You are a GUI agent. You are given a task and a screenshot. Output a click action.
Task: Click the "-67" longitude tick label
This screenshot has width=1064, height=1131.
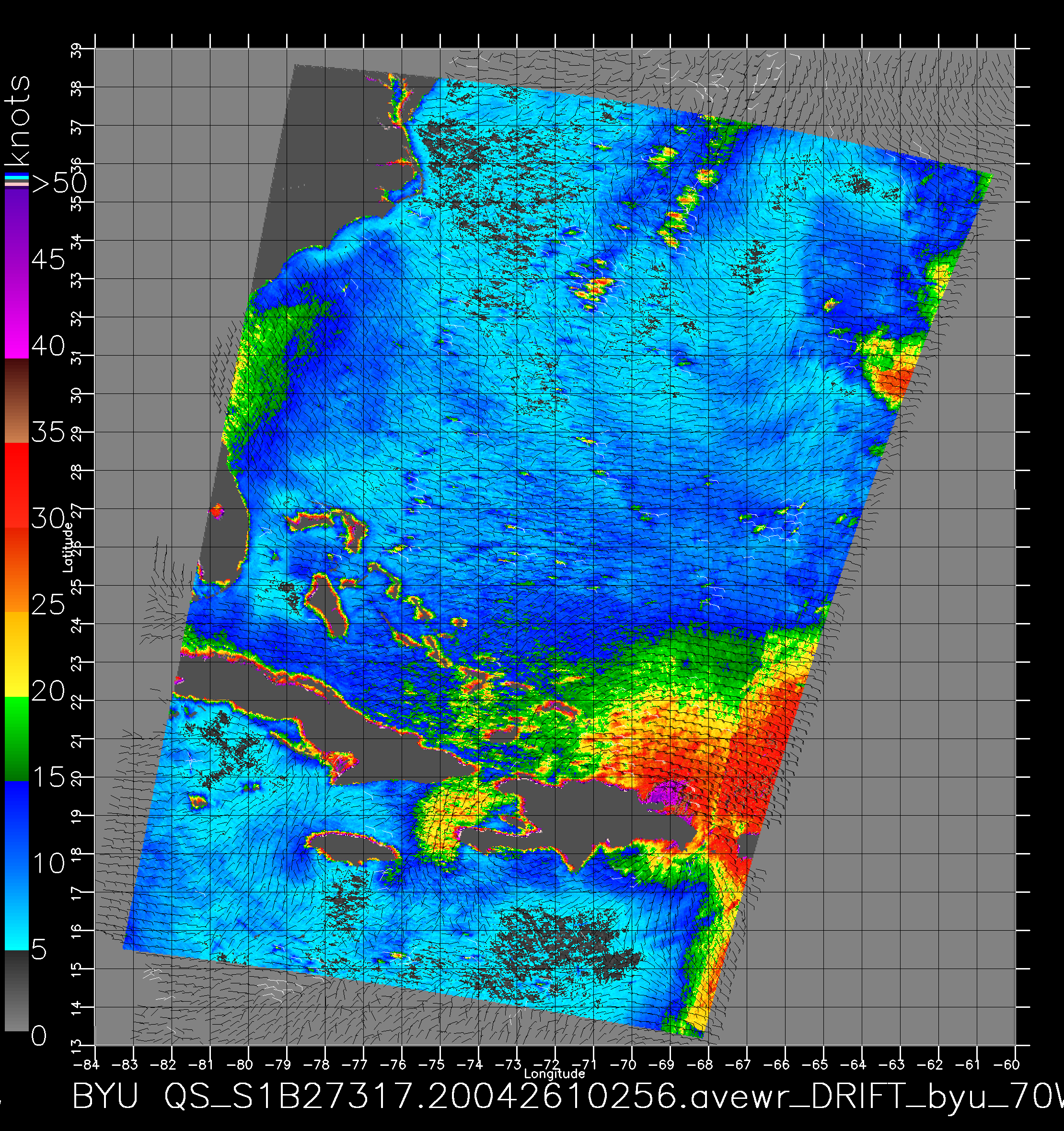(738, 1064)
